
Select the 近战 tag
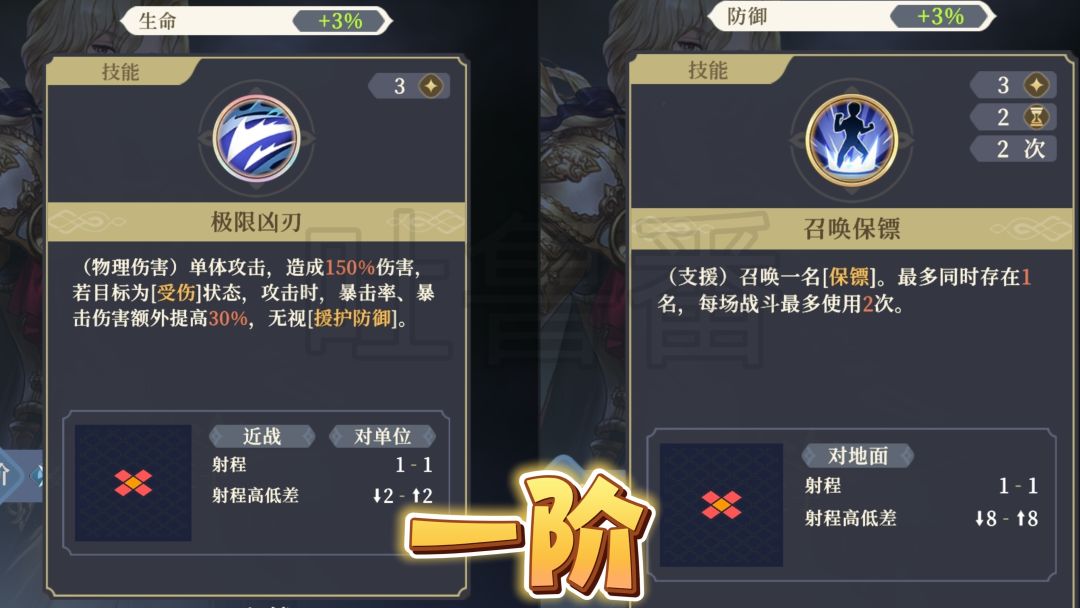pyautogui.click(x=262, y=437)
